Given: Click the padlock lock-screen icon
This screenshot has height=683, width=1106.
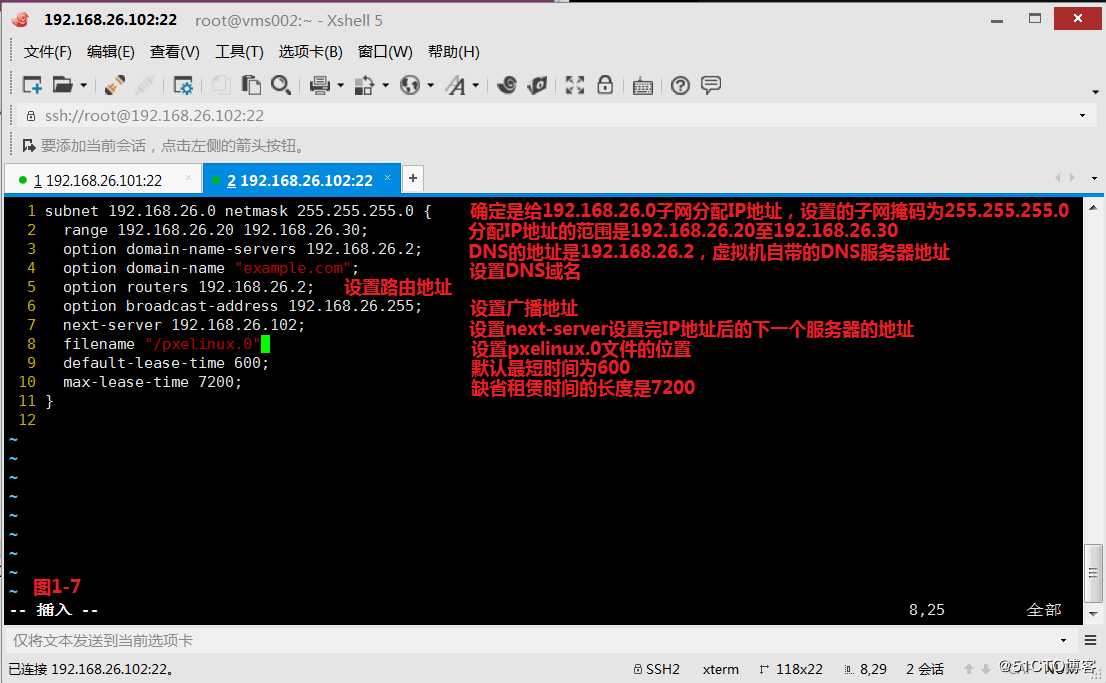Looking at the screenshot, I should tap(605, 85).
